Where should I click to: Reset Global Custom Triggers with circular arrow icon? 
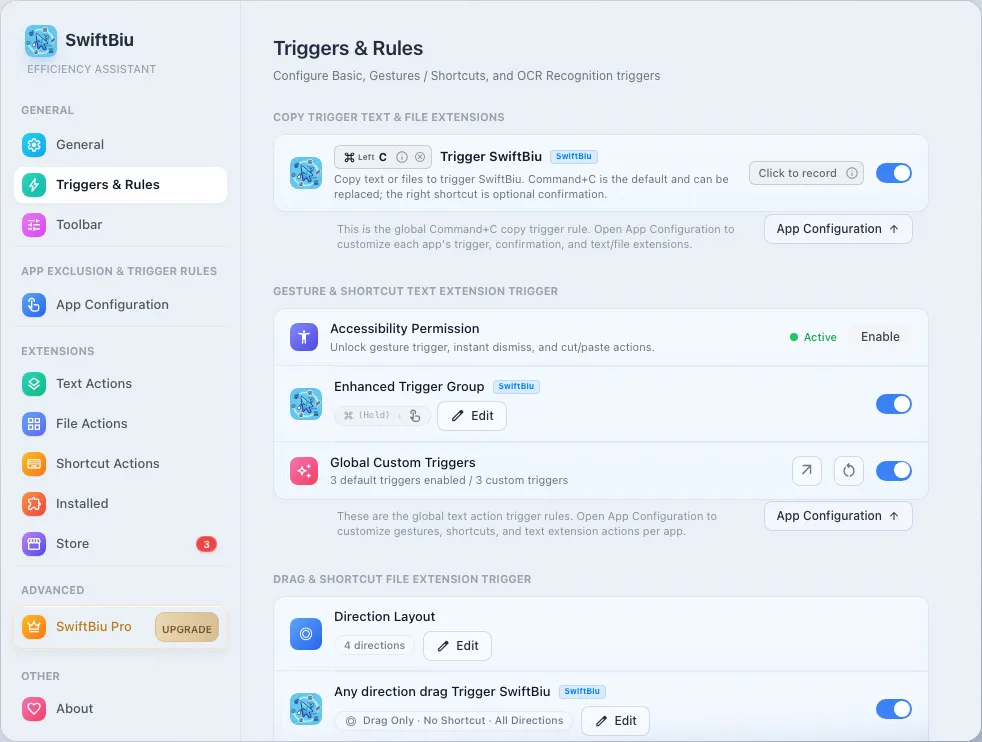click(849, 471)
